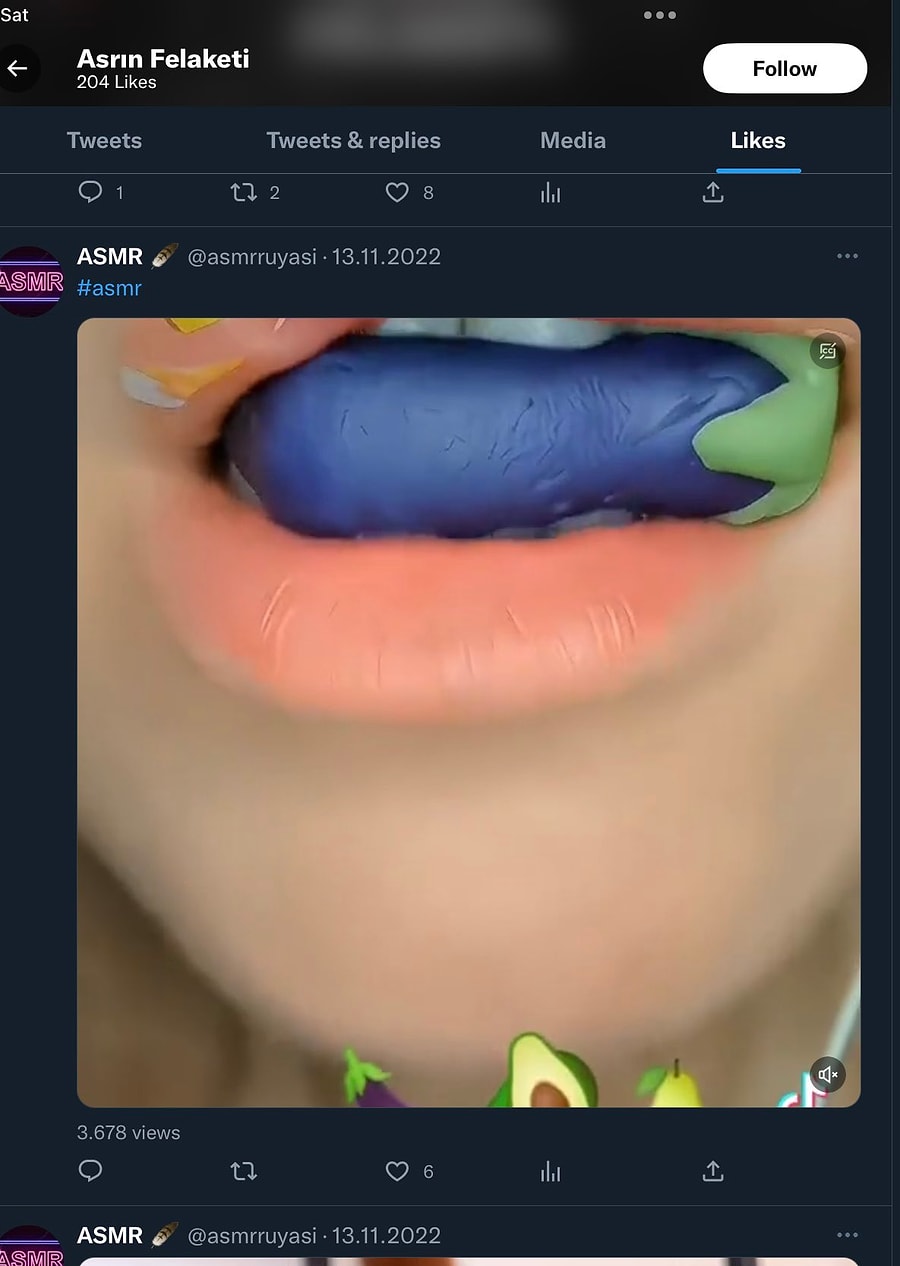Open the Tweets & replies tab
Viewport: 900px width, 1266px height.
353,141
